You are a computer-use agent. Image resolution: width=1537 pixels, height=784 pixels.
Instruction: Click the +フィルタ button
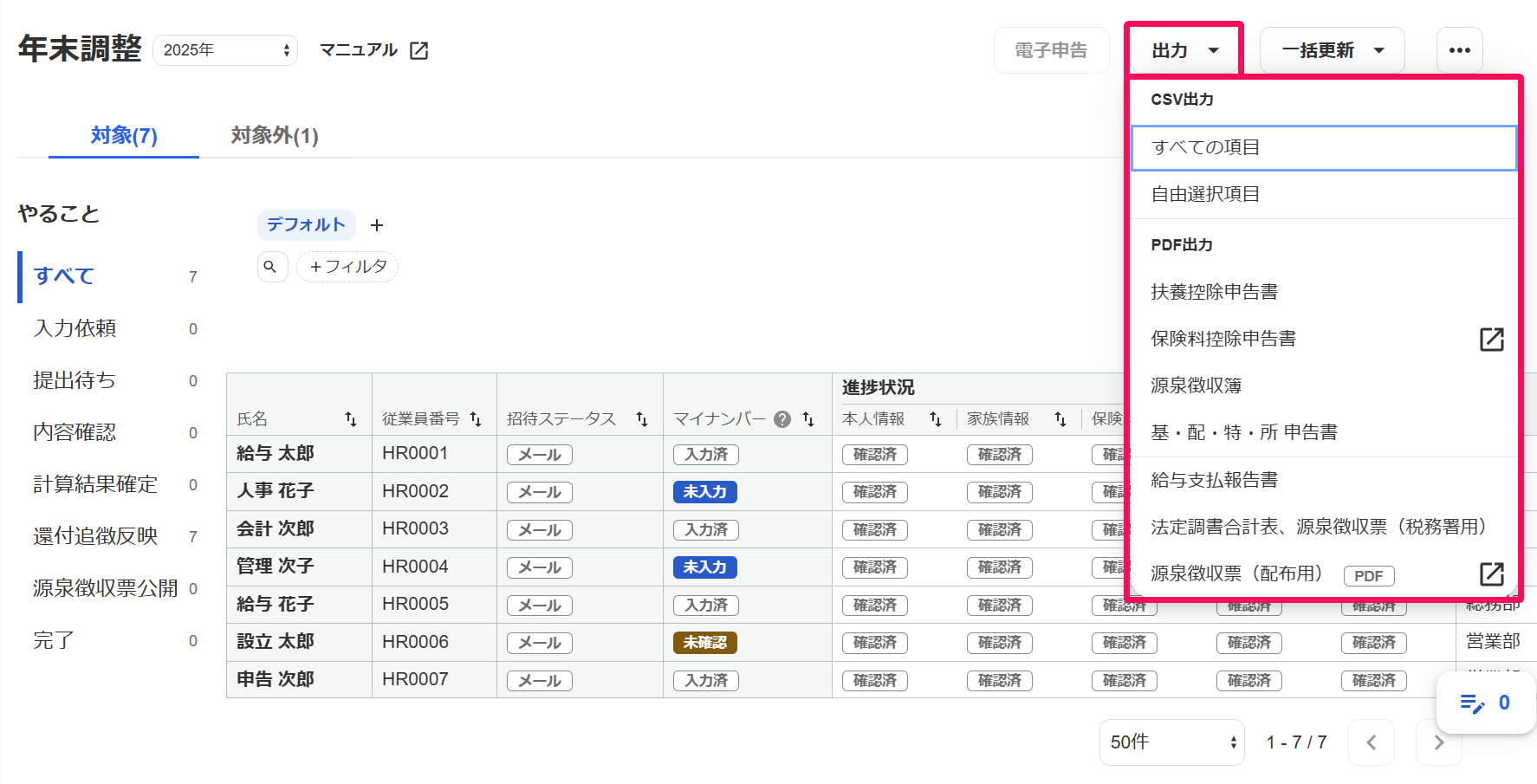click(x=347, y=267)
